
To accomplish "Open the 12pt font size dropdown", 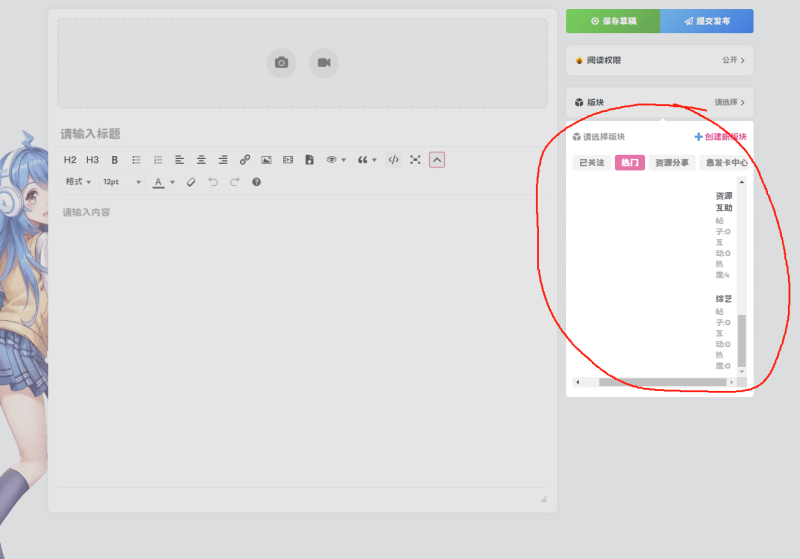I will pos(122,182).
